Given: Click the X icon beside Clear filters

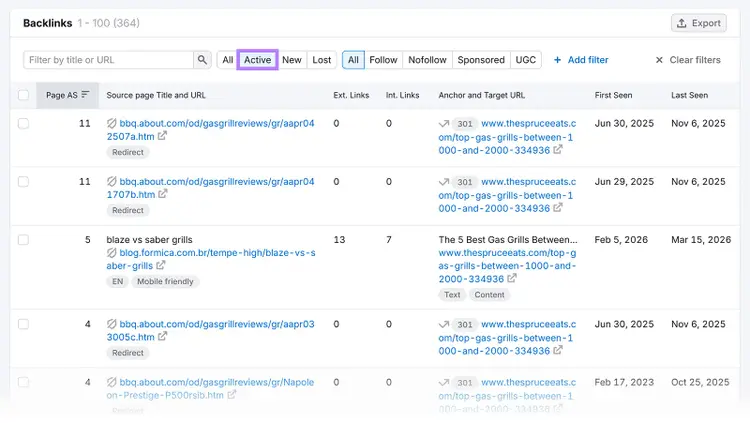Looking at the screenshot, I should pos(659,60).
